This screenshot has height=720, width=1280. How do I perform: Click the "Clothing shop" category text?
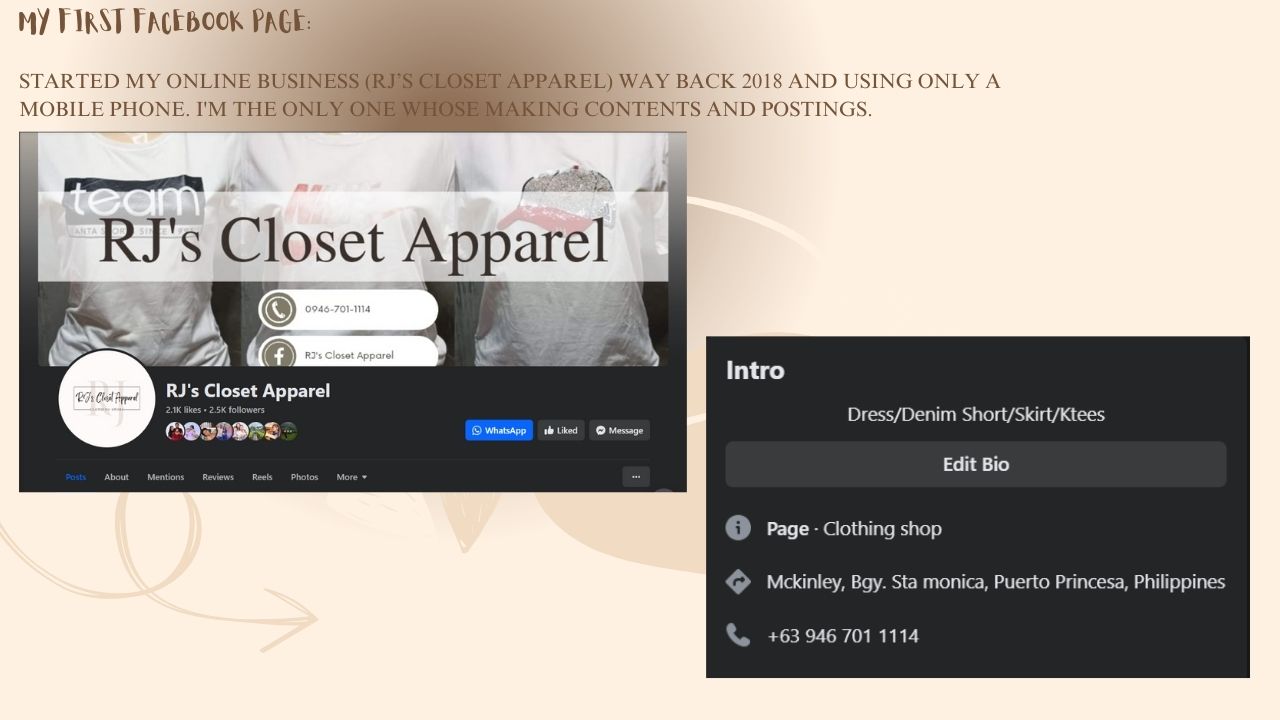click(x=883, y=528)
